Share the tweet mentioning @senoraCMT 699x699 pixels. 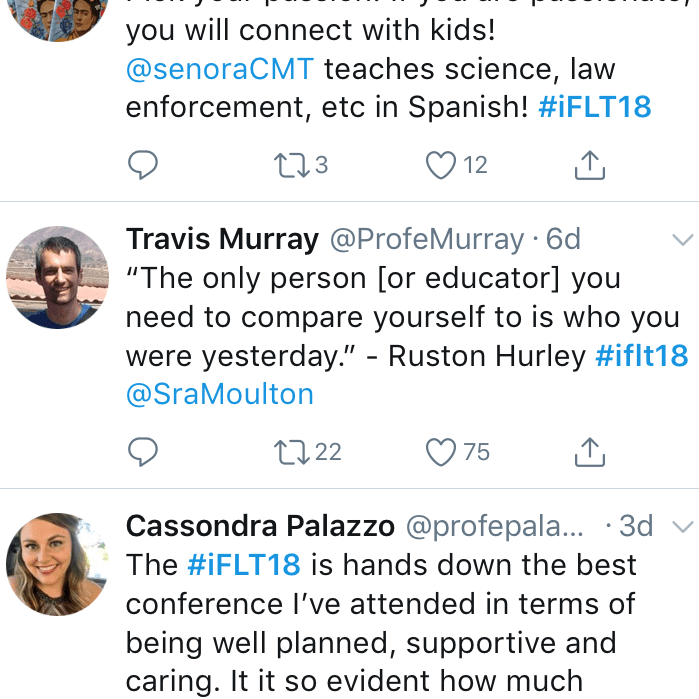(590, 165)
